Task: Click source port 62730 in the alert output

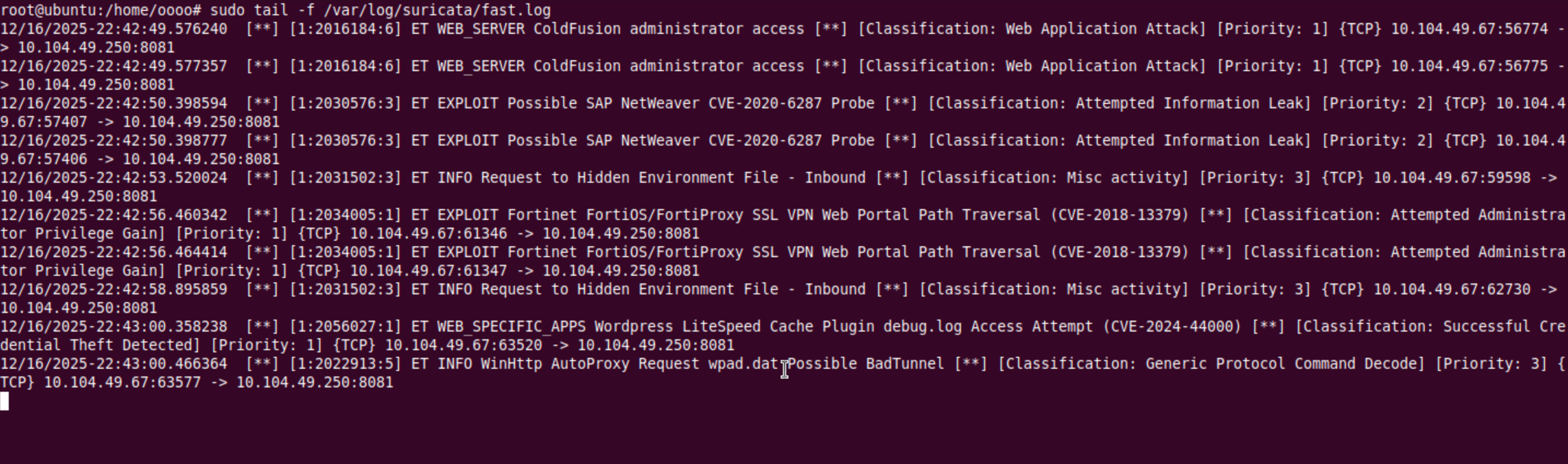Action: 1508,289
